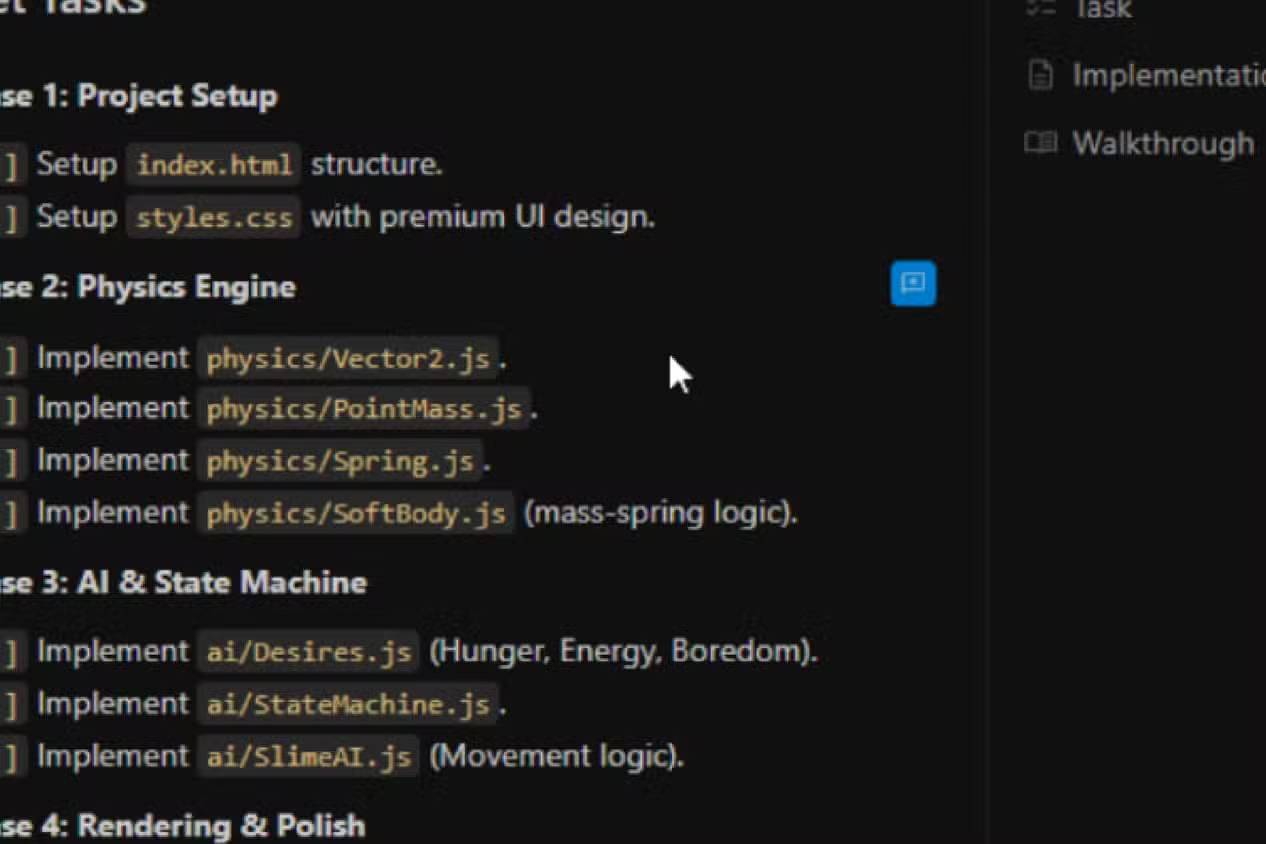
Task: Click the ai/Desires.js code label
Action: point(309,652)
